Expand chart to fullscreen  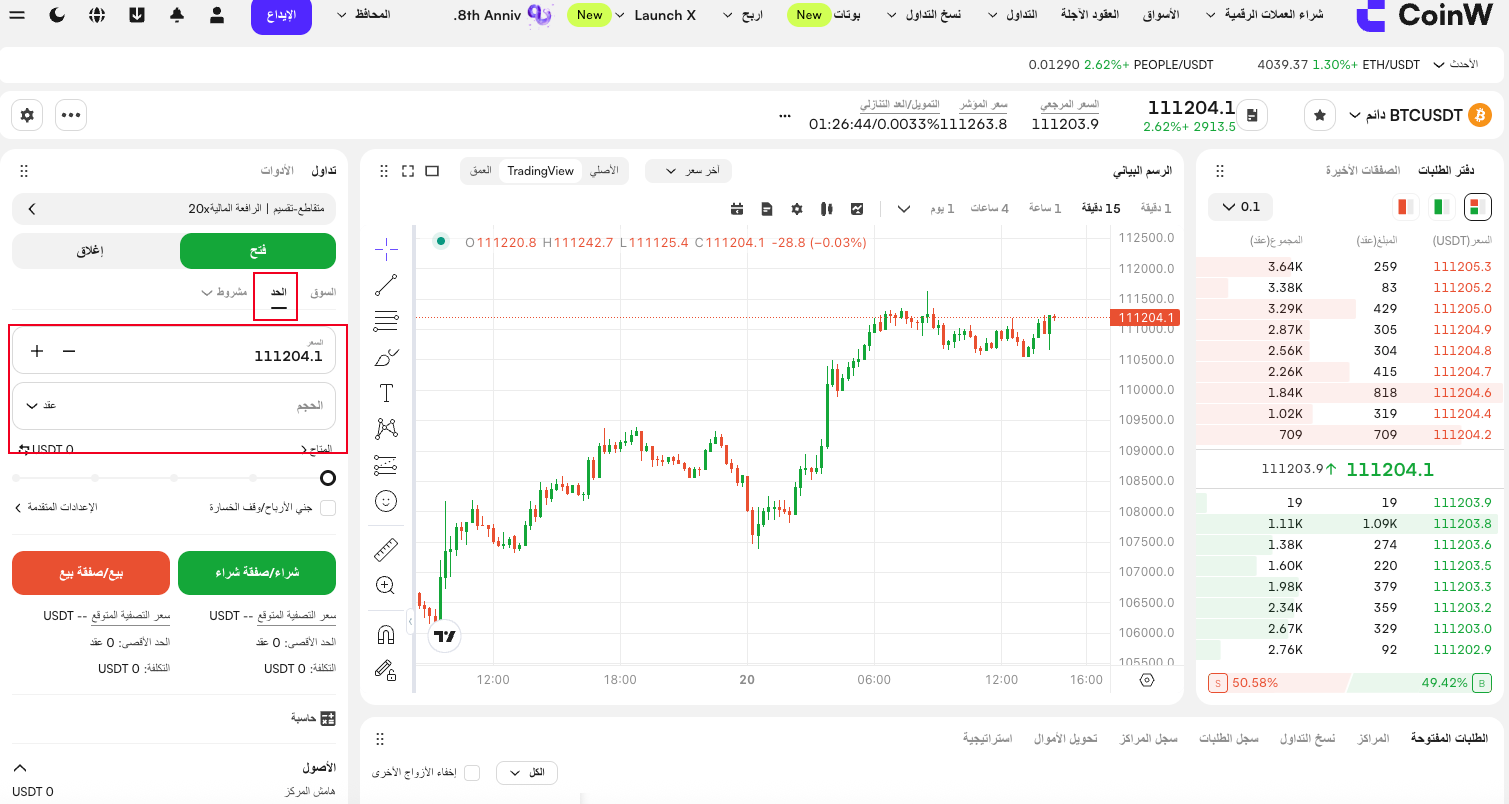[408, 171]
